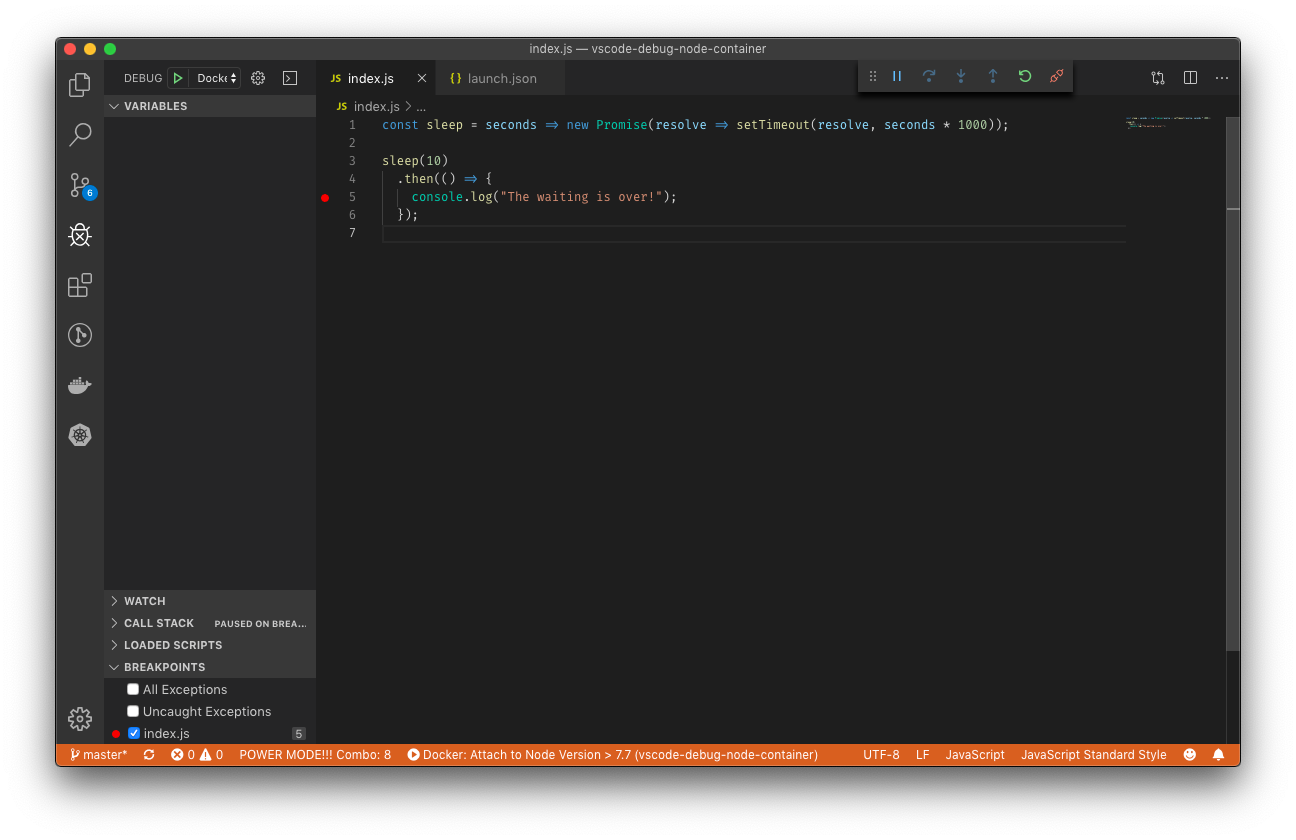This screenshot has width=1296, height=840.
Task: Step out in debug toolbar
Action: (993, 76)
